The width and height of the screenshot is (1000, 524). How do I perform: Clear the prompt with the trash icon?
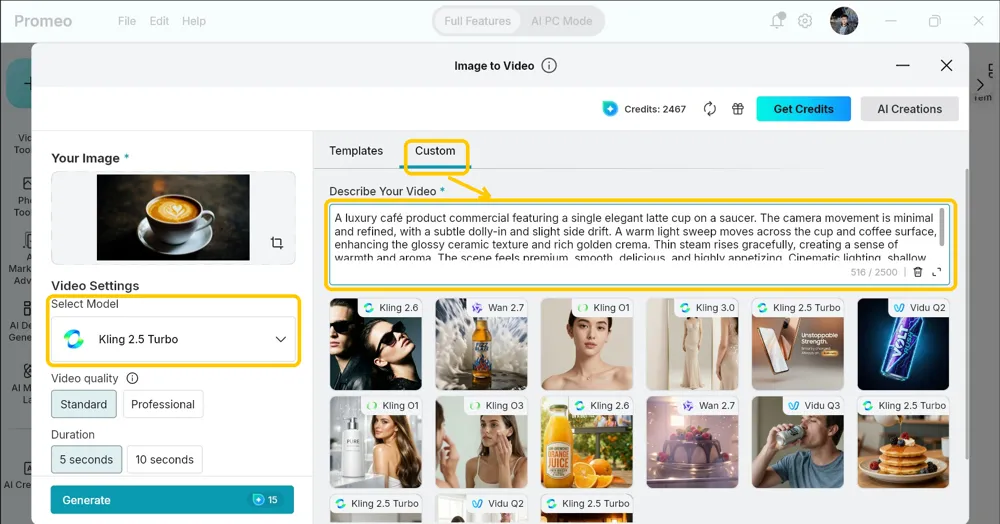(x=918, y=272)
